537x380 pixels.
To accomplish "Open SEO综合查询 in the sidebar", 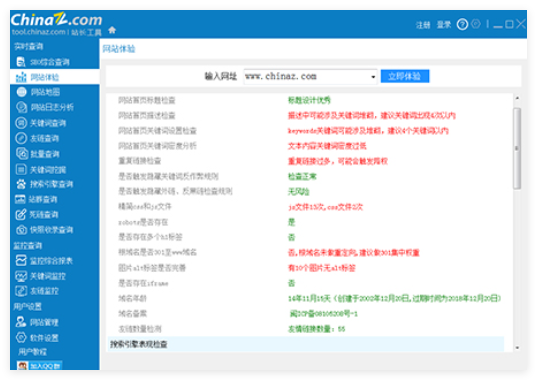I will [x=43, y=62].
